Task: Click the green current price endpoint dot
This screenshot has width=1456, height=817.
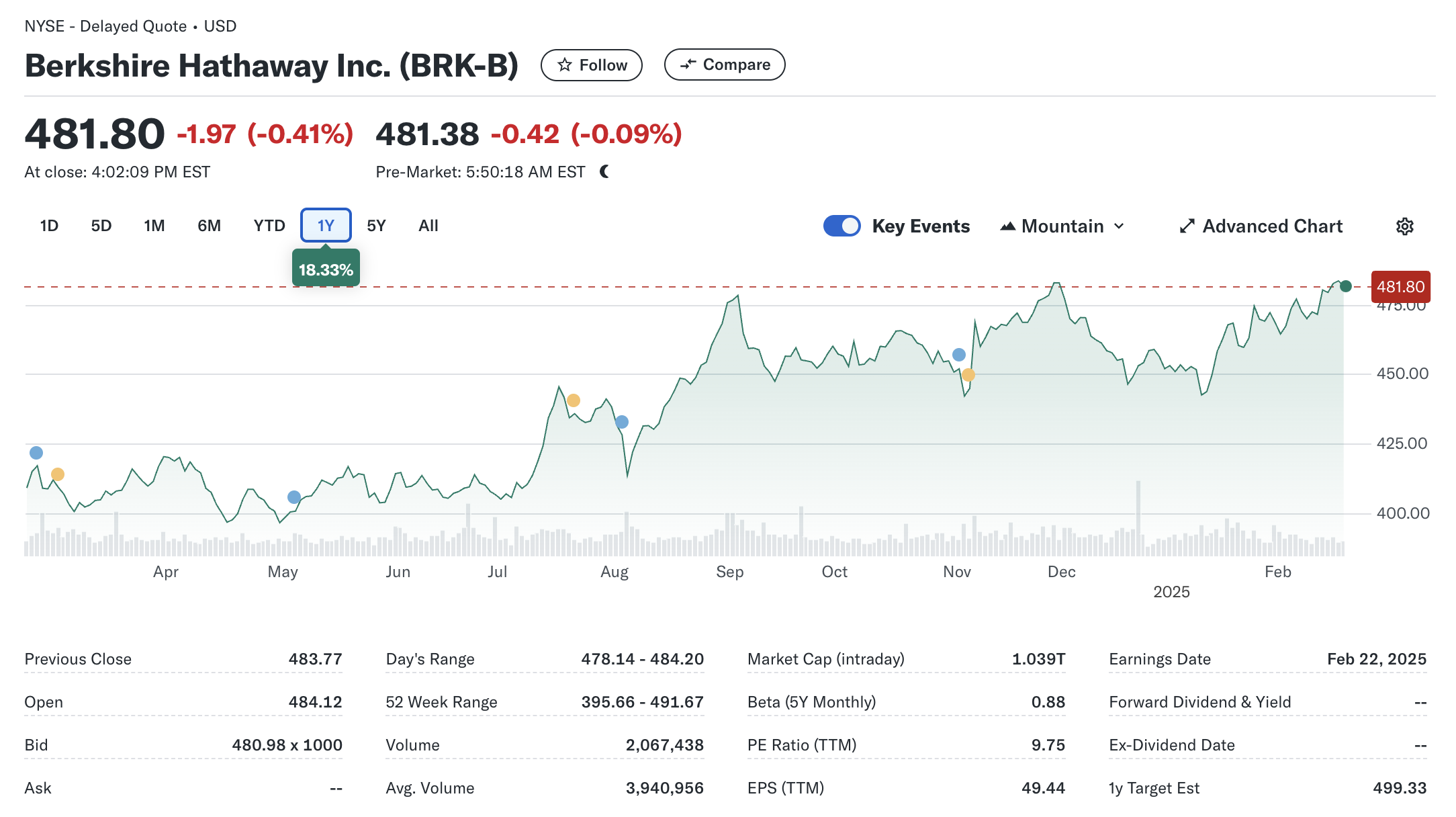Action: [x=1345, y=286]
